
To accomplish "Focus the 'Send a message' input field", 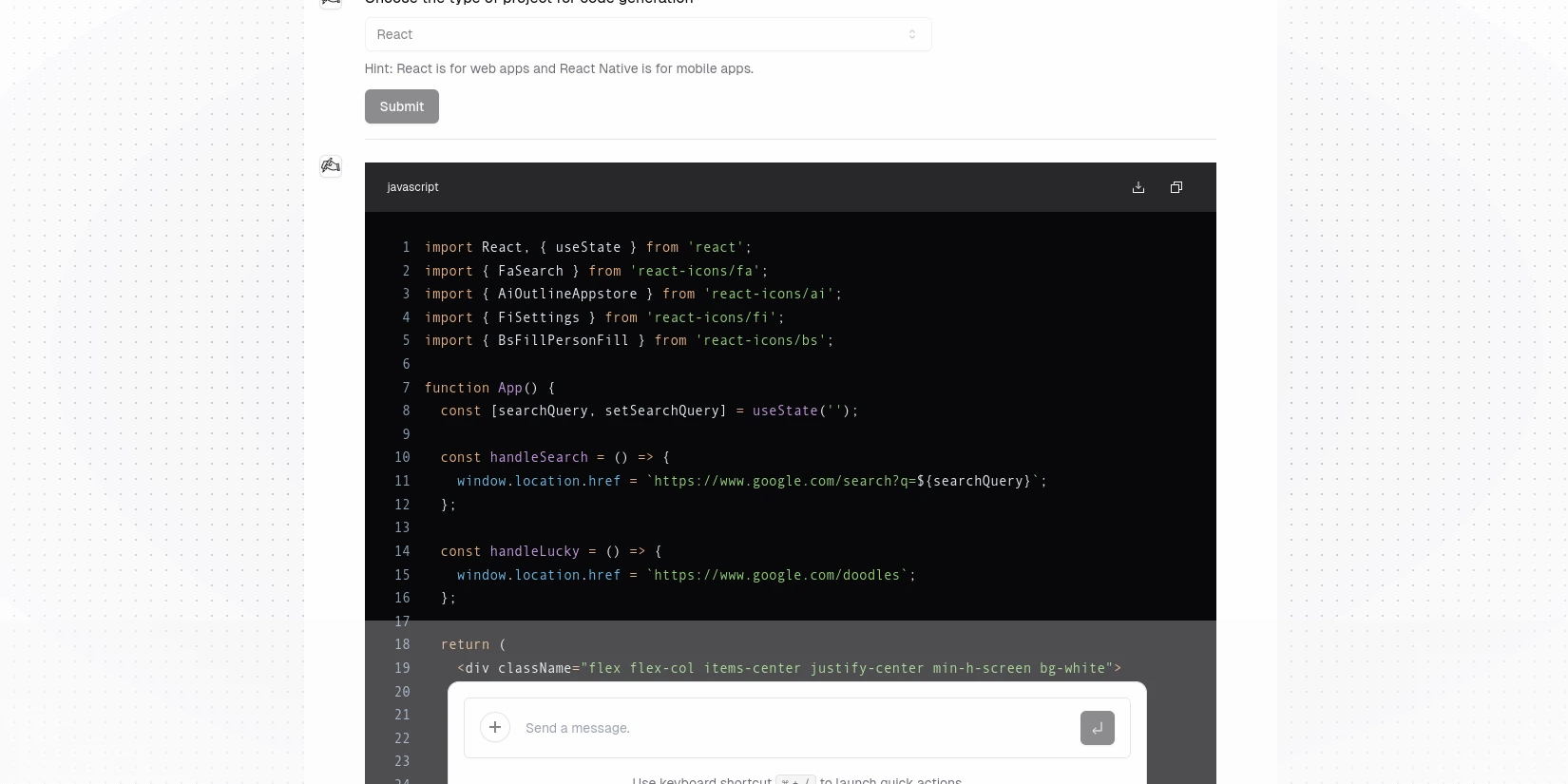I will [789, 728].
